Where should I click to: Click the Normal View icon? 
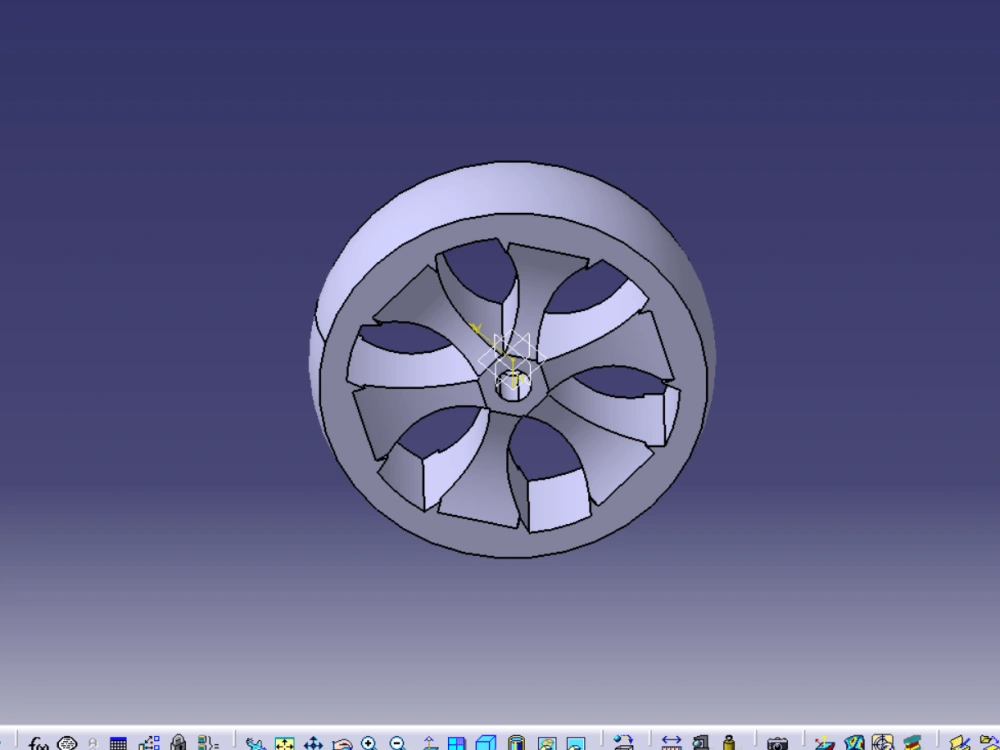[429, 744]
